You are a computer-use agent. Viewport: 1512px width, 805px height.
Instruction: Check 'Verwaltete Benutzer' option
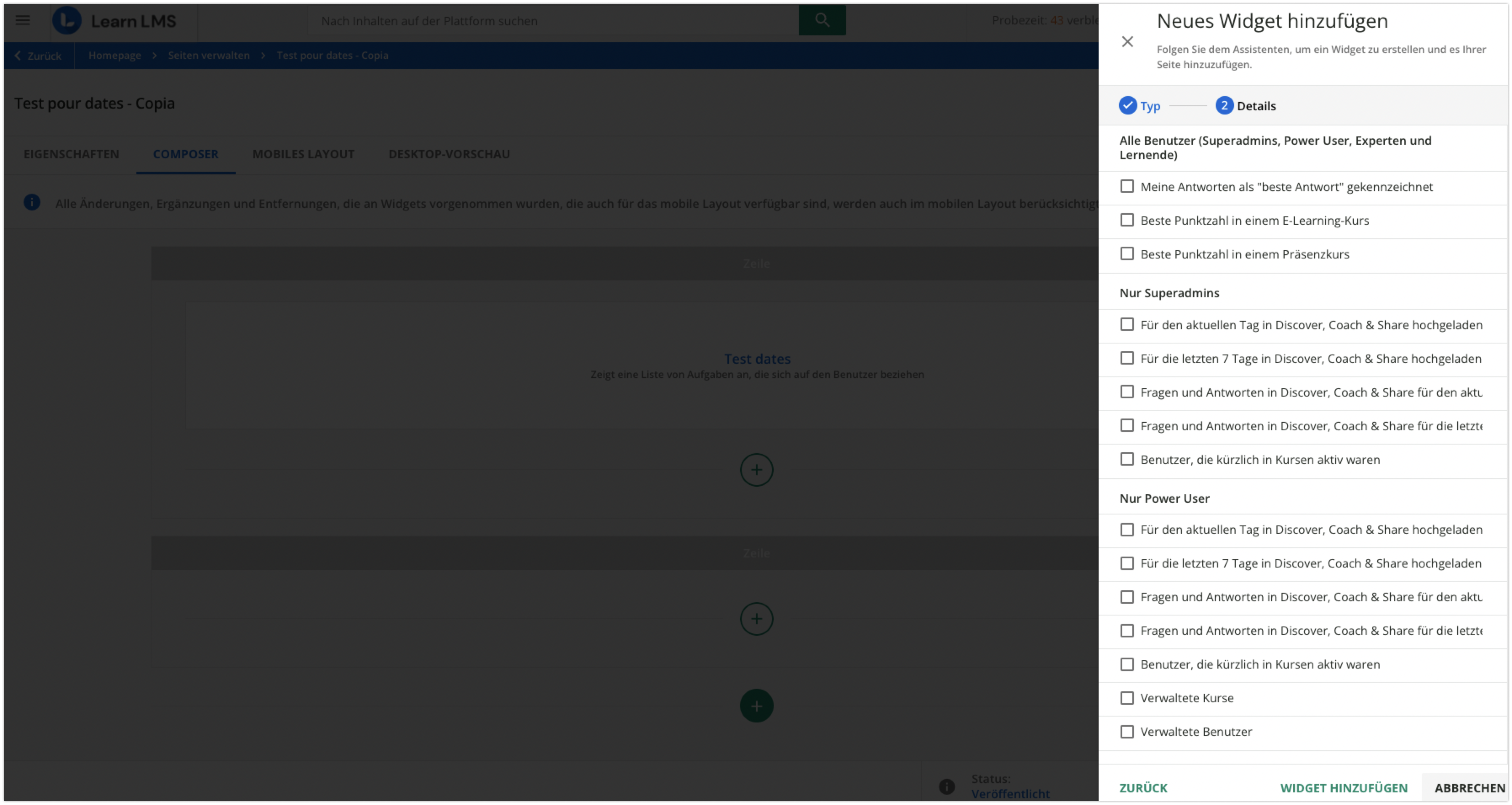coord(1126,732)
